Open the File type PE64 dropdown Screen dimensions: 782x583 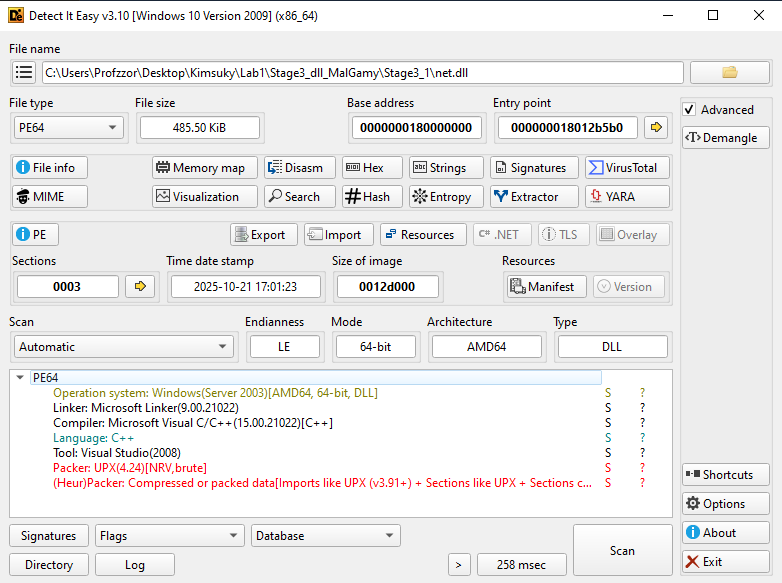coord(68,128)
